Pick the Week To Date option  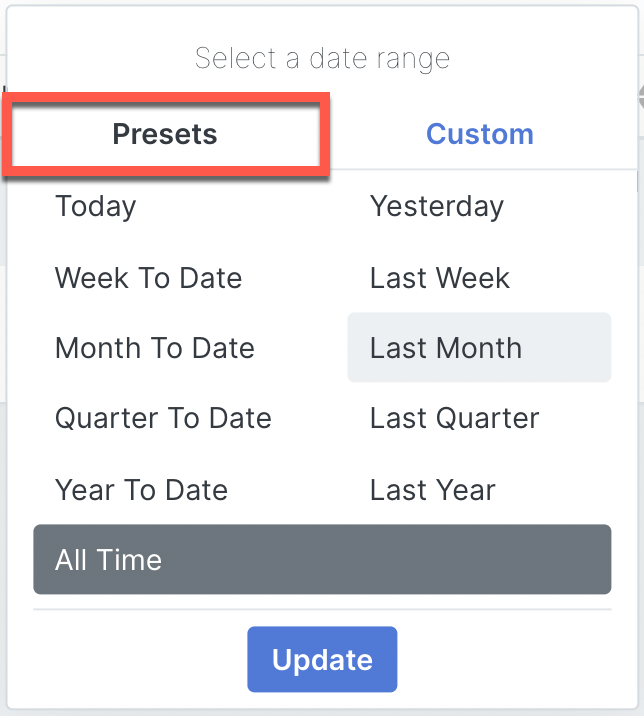pos(148,278)
